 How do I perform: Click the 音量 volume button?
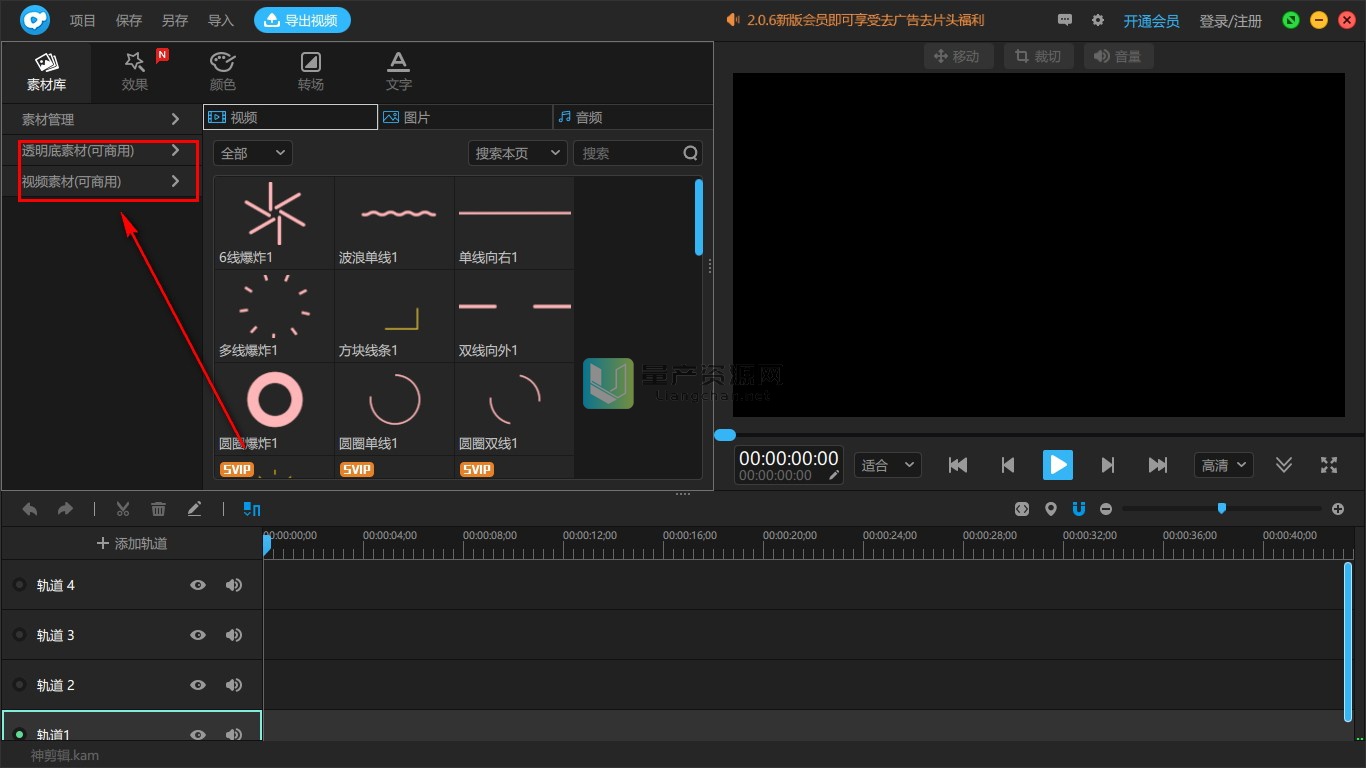point(1119,57)
